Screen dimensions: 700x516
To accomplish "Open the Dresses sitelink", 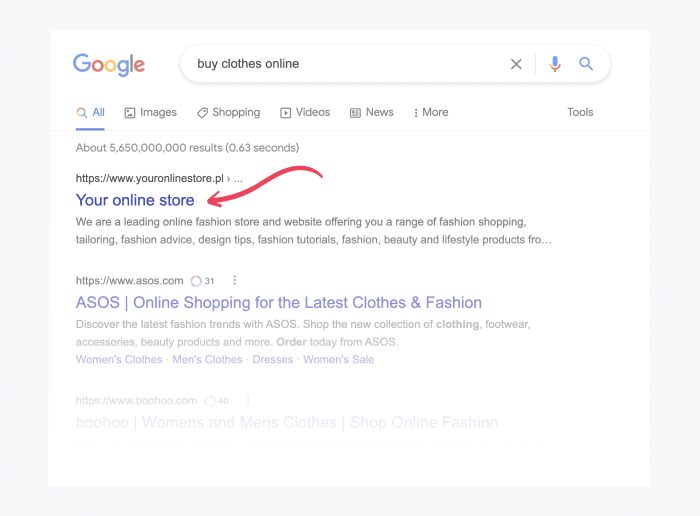I will click(x=273, y=359).
